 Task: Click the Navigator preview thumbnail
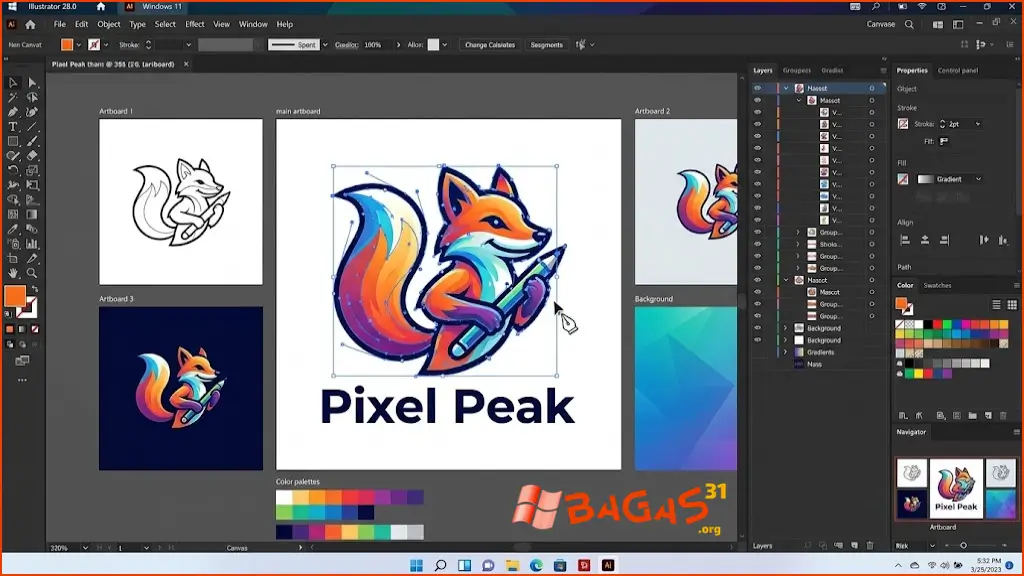(x=956, y=488)
